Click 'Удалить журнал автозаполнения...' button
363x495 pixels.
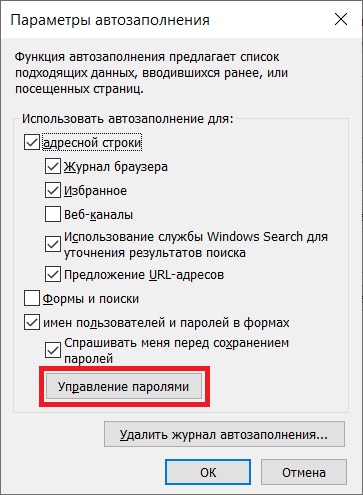click(224, 434)
